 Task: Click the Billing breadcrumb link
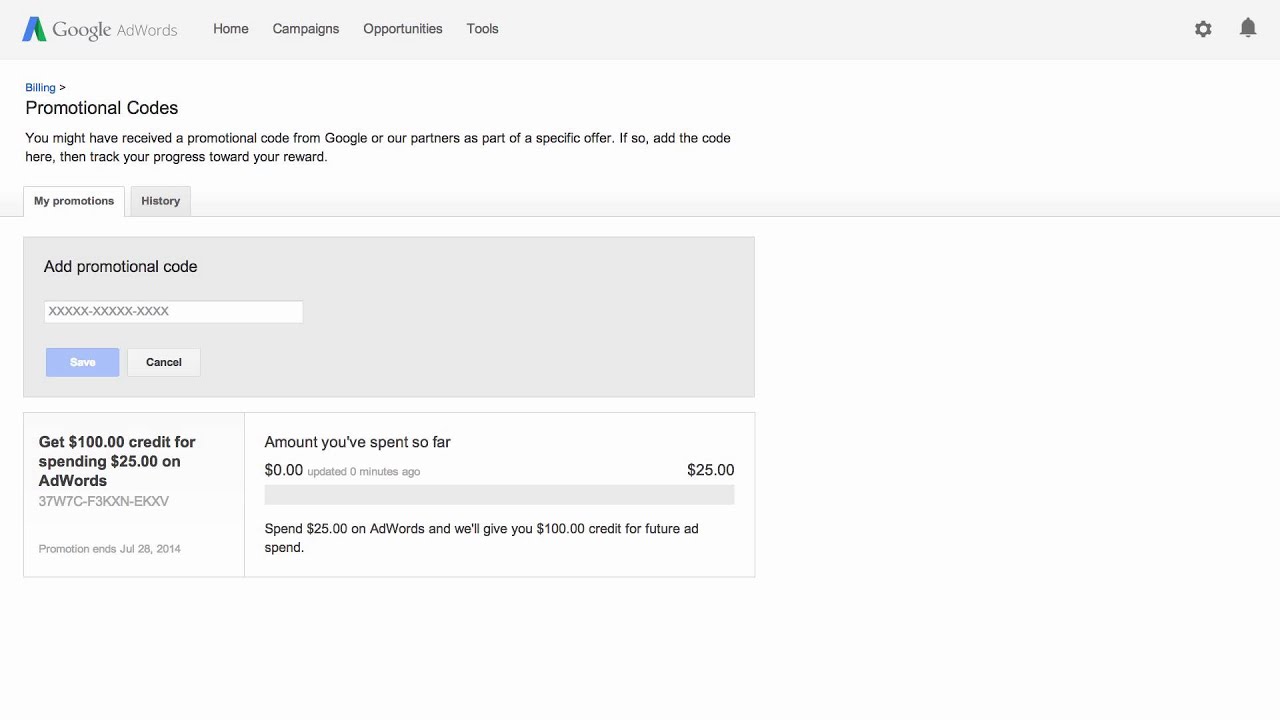coord(40,88)
